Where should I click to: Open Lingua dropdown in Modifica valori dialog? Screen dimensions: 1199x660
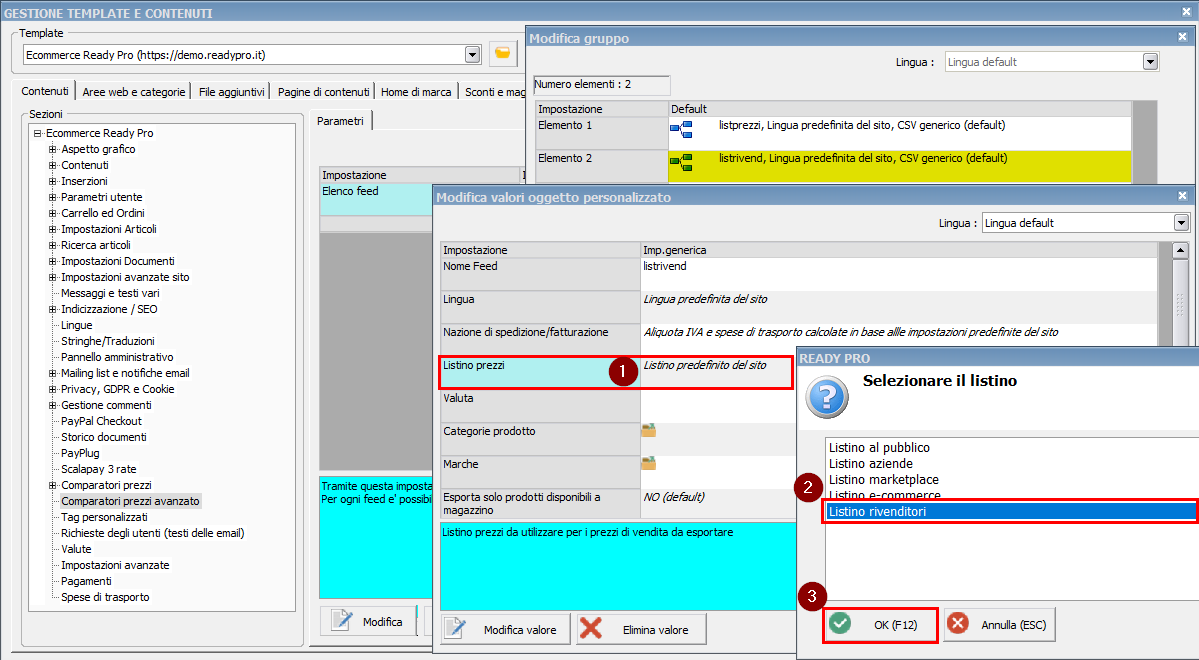coord(1181,223)
